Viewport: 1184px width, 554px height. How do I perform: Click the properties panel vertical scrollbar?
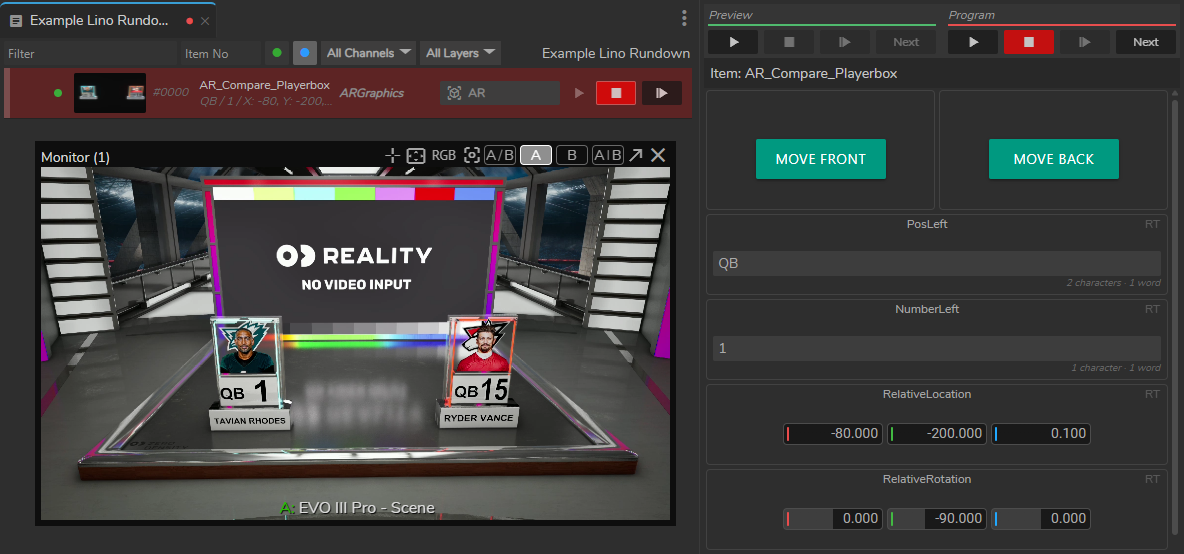click(x=1174, y=317)
